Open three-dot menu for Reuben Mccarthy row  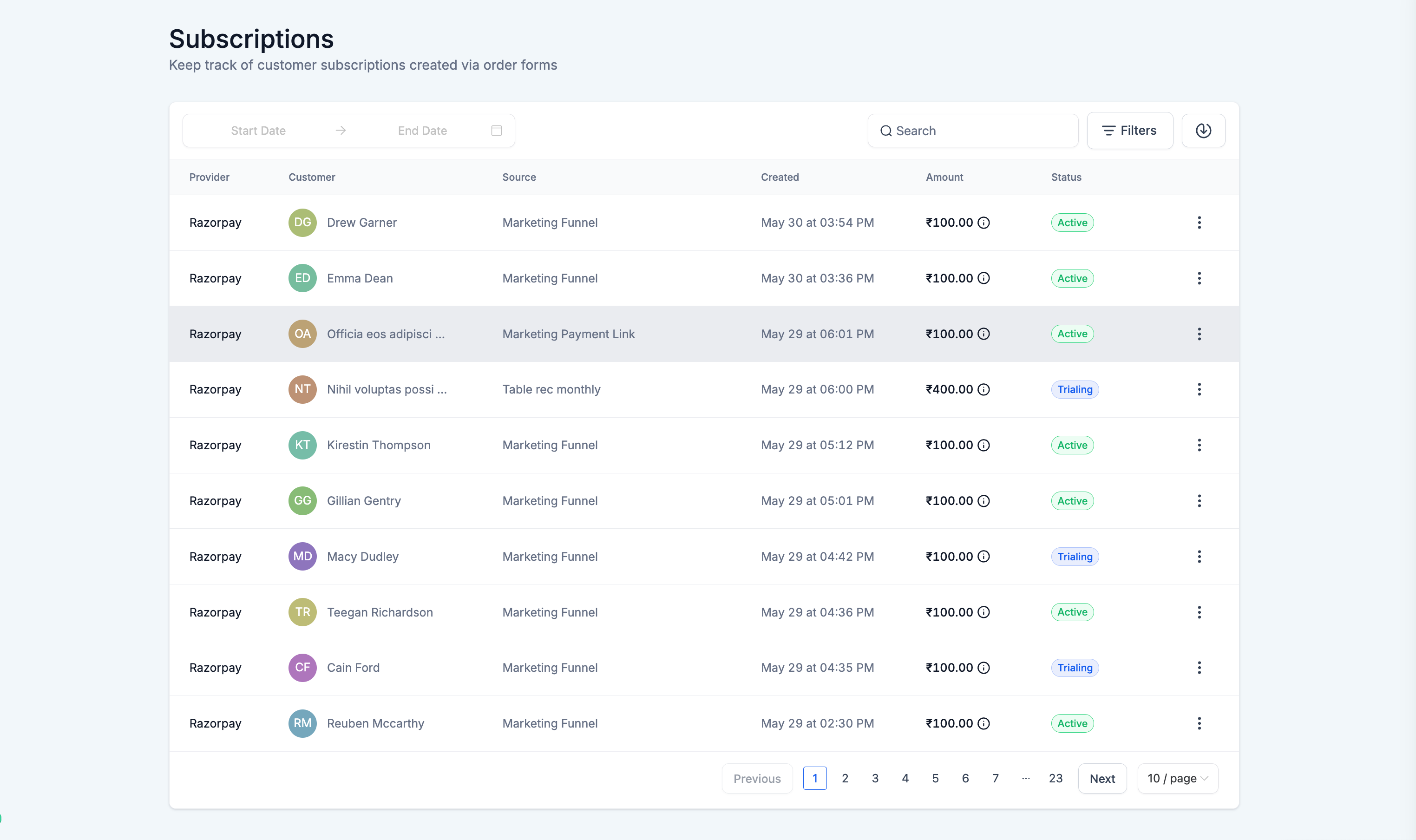(1199, 723)
